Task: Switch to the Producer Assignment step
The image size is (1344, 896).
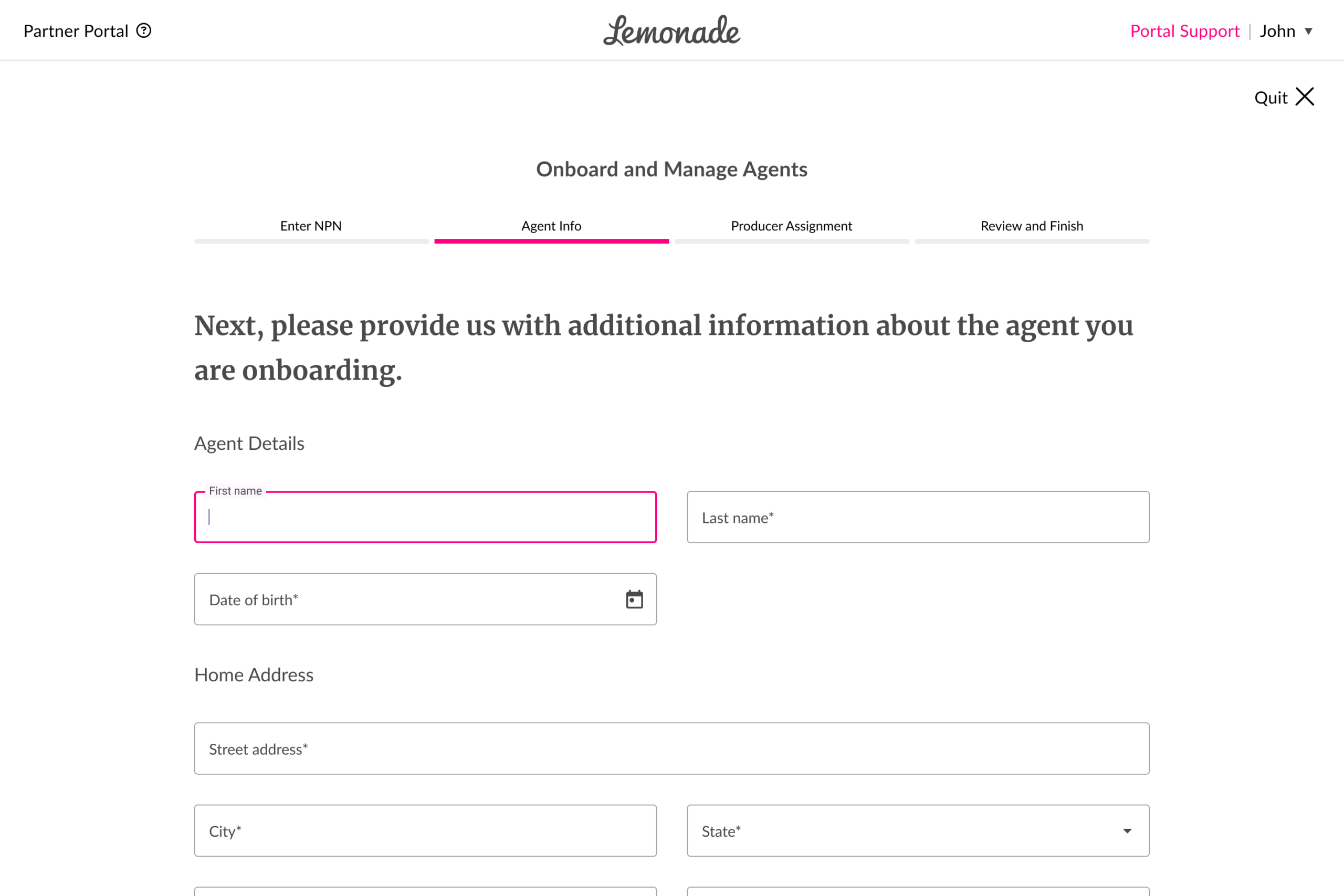Action: pos(791,226)
